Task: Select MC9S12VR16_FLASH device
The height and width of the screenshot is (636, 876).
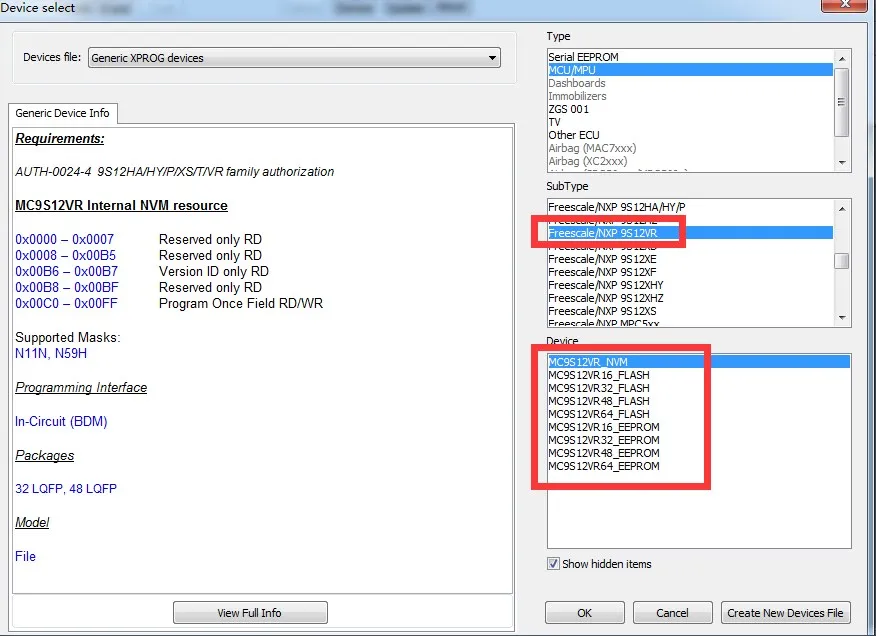Action: coord(699,375)
